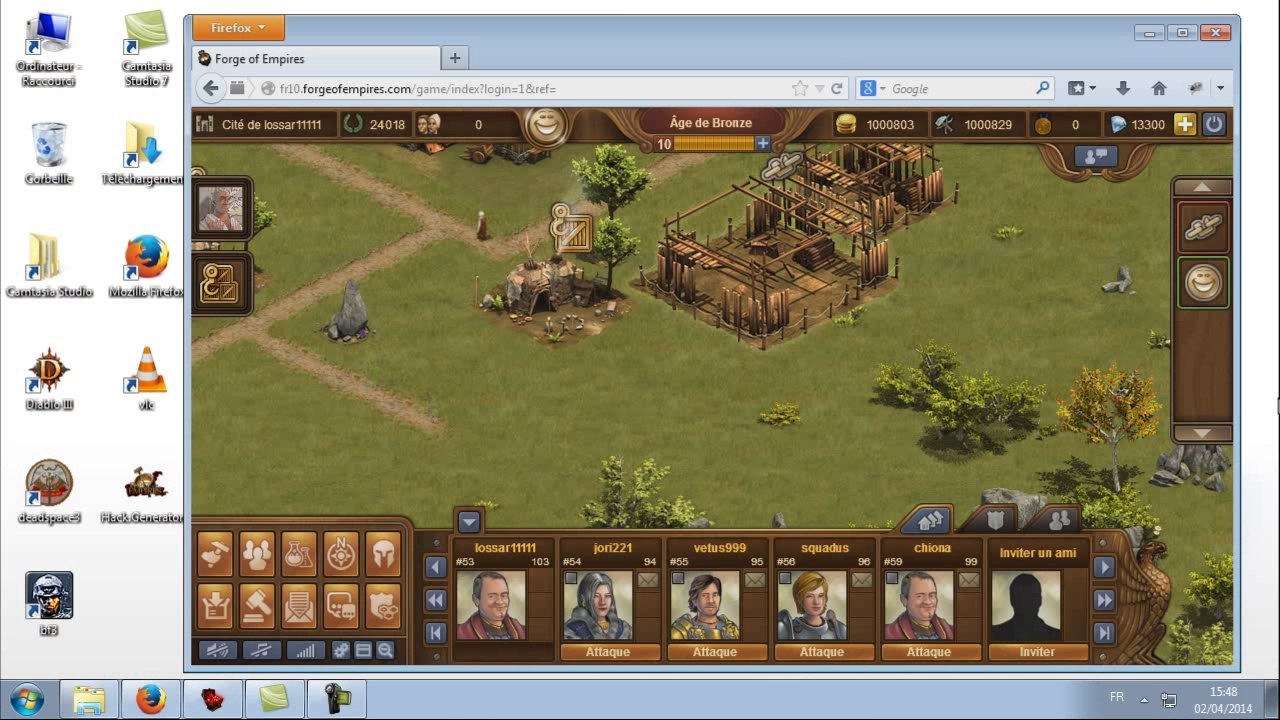The height and width of the screenshot is (720, 1280).
Task: Jump to first player in social bar
Action: tap(435, 632)
